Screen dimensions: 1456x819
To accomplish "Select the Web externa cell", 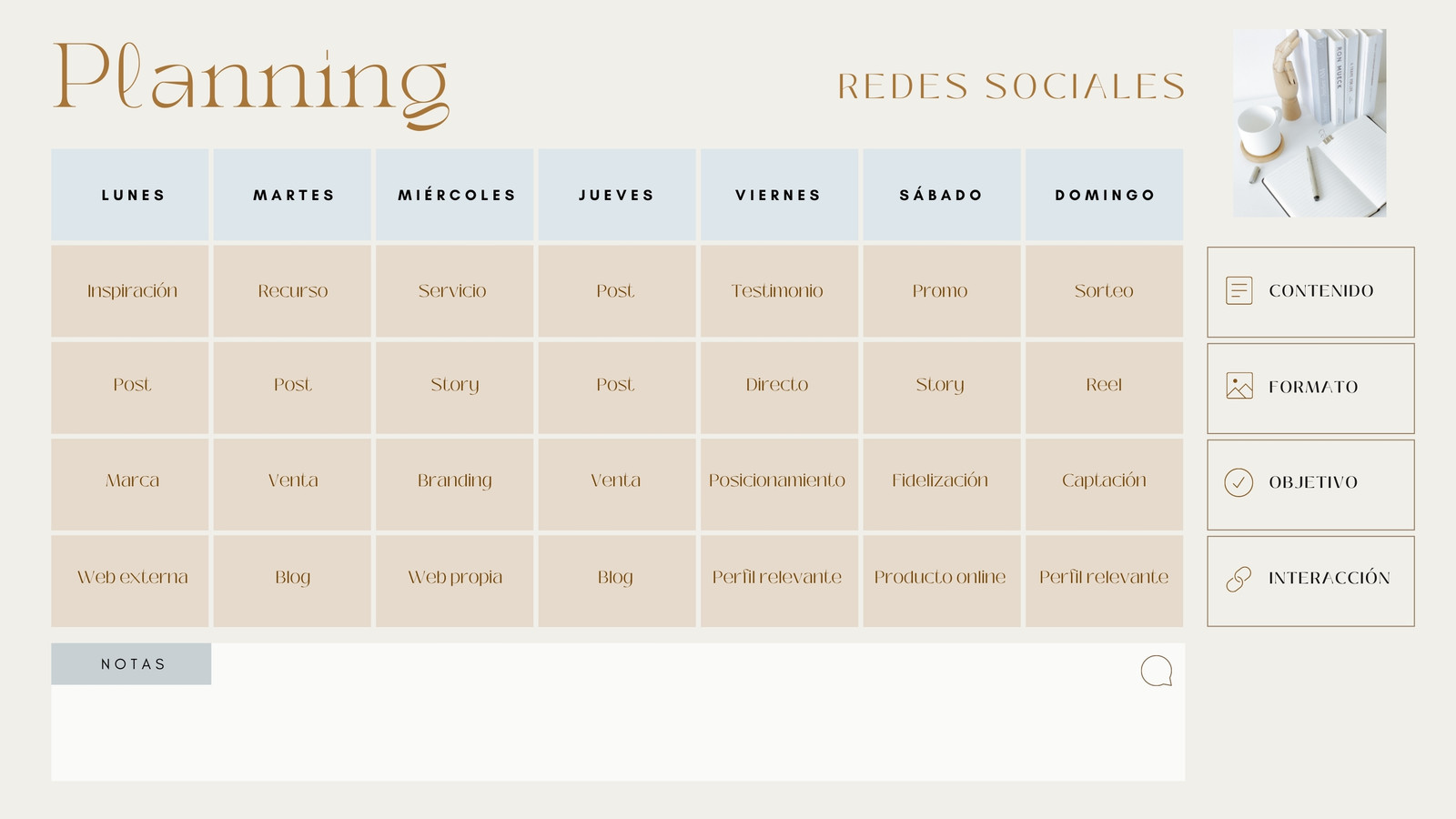I will 130,578.
